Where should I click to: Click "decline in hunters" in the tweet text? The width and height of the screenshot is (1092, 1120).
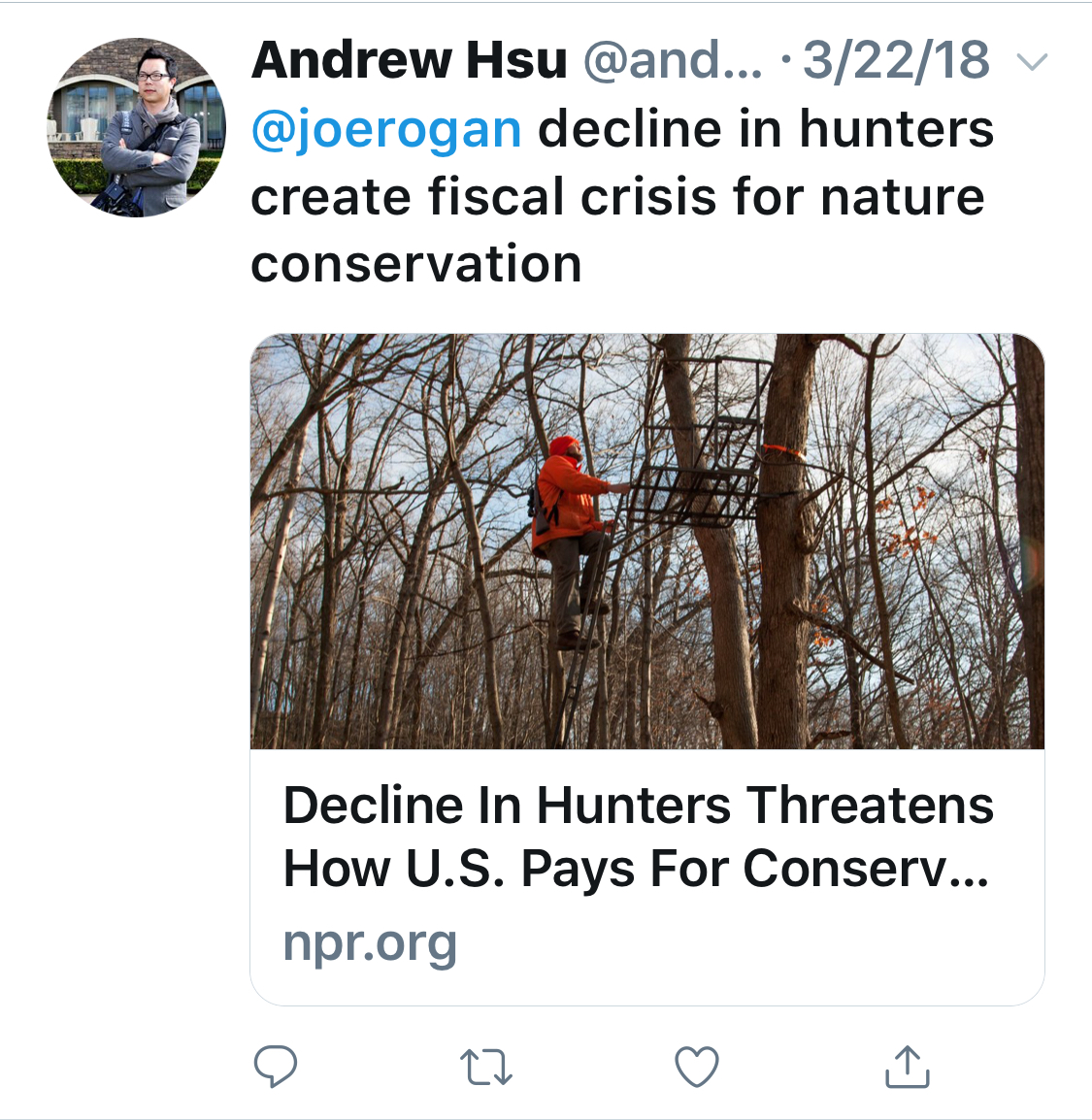(x=765, y=129)
